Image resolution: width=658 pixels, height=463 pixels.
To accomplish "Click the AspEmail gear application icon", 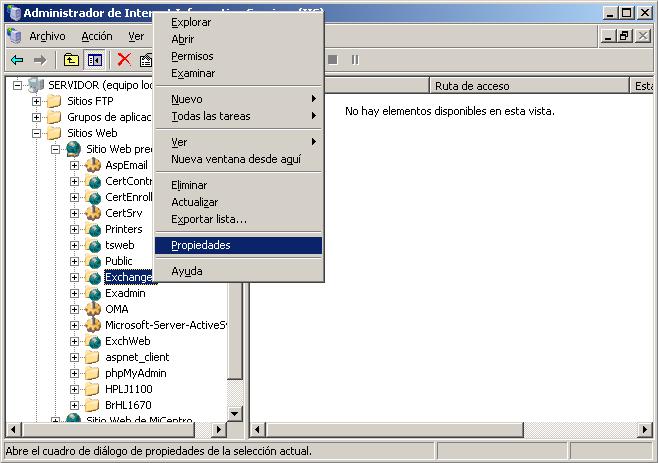I will pyautogui.click(x=93, y=165).
